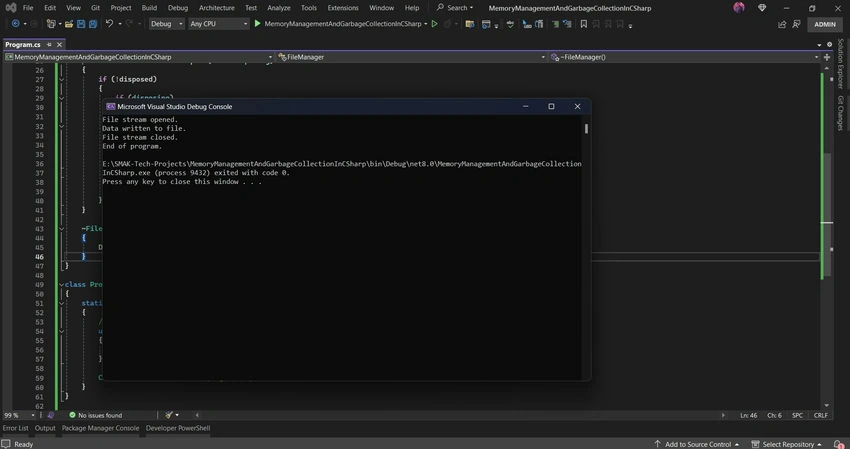Screen dimensions: 850x449
Task: Click the editor split window icon
Action: [827, 57]
